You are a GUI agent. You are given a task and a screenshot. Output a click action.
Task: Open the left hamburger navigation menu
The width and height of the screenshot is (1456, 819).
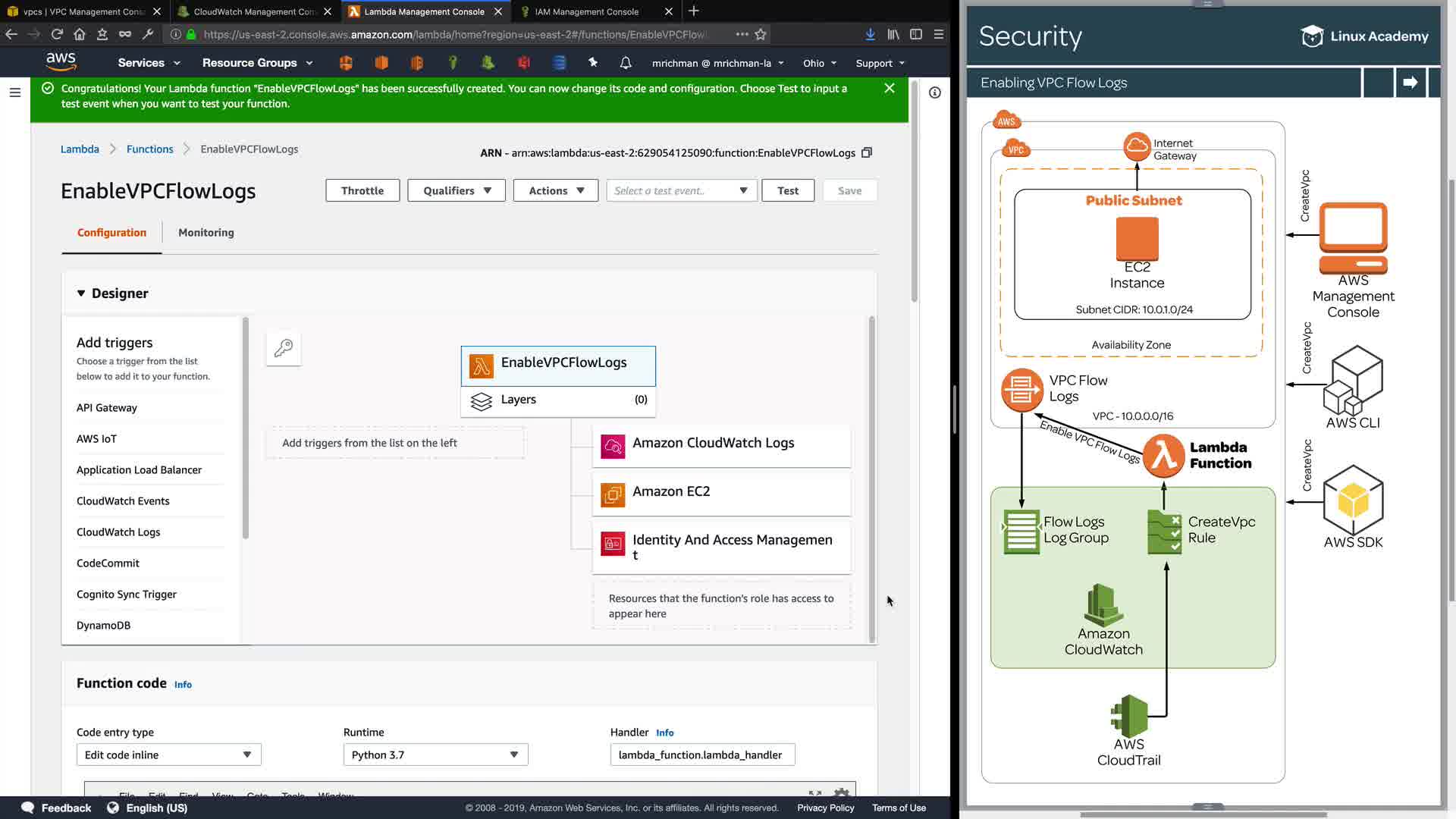tap(14, 93)
